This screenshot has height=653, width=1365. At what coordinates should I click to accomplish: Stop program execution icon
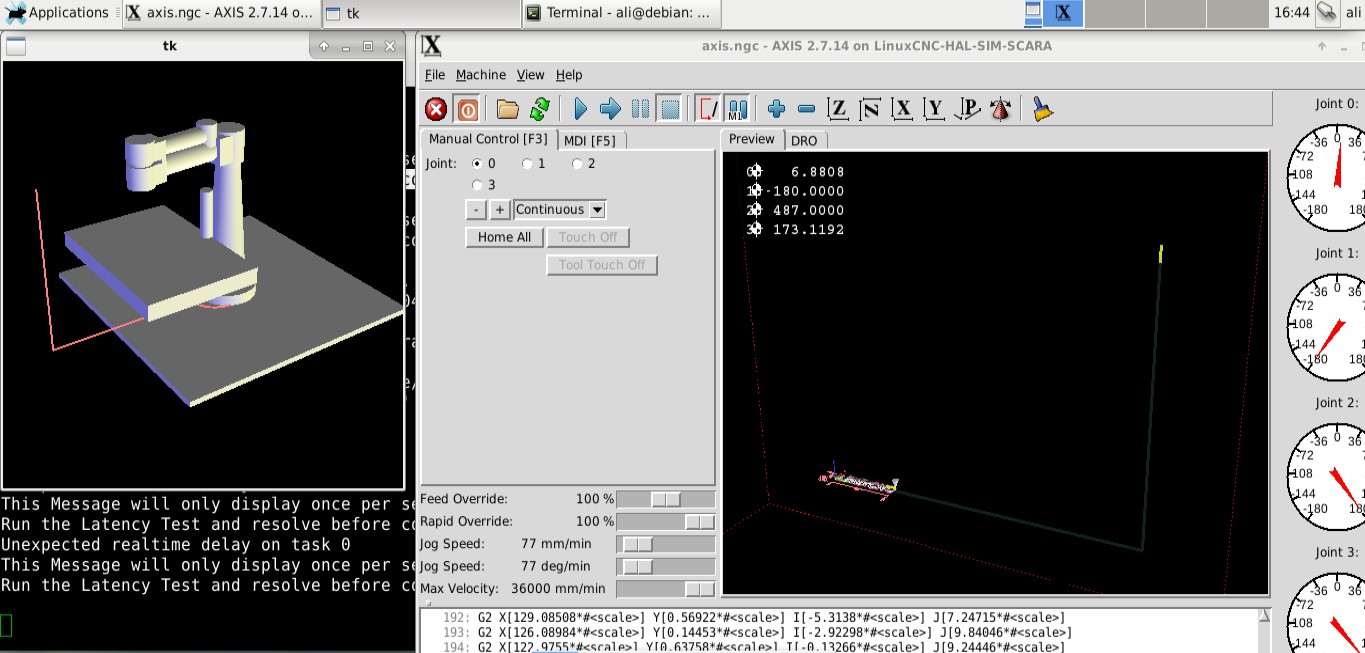670,109
